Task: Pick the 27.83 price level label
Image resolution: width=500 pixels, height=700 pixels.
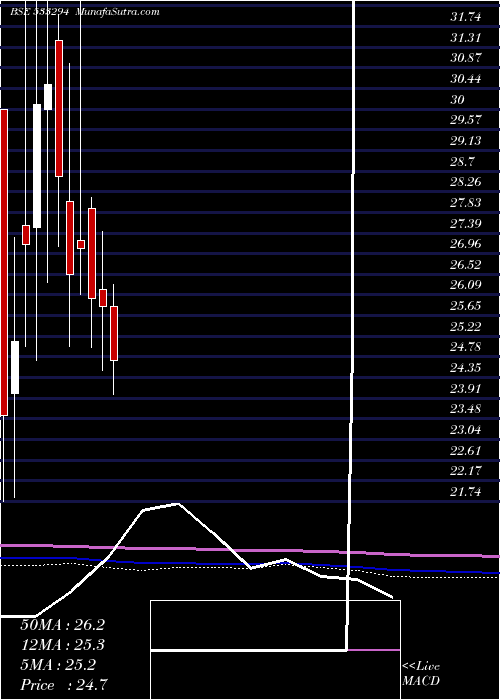Action: [x=466, y=203]
